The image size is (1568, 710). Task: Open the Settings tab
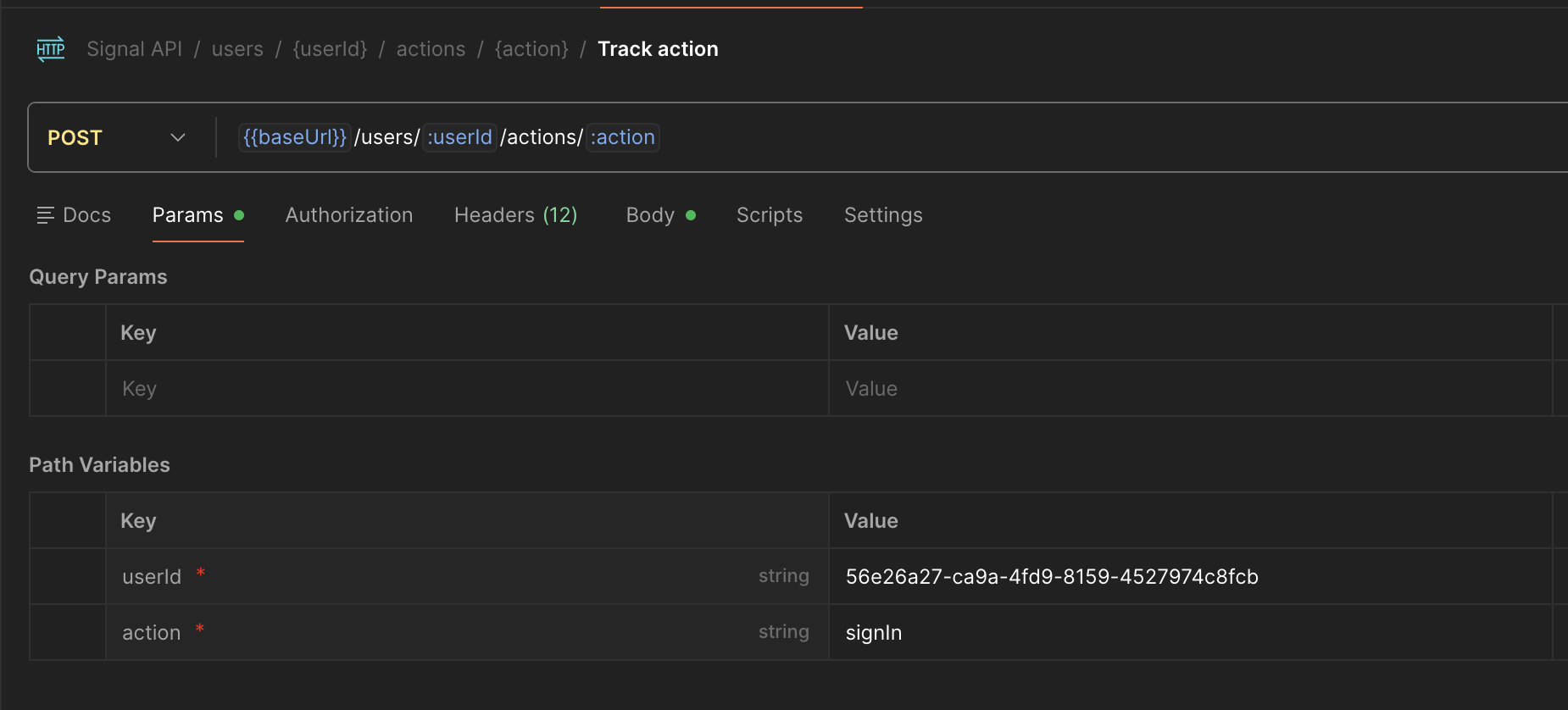tap(882, 214)
